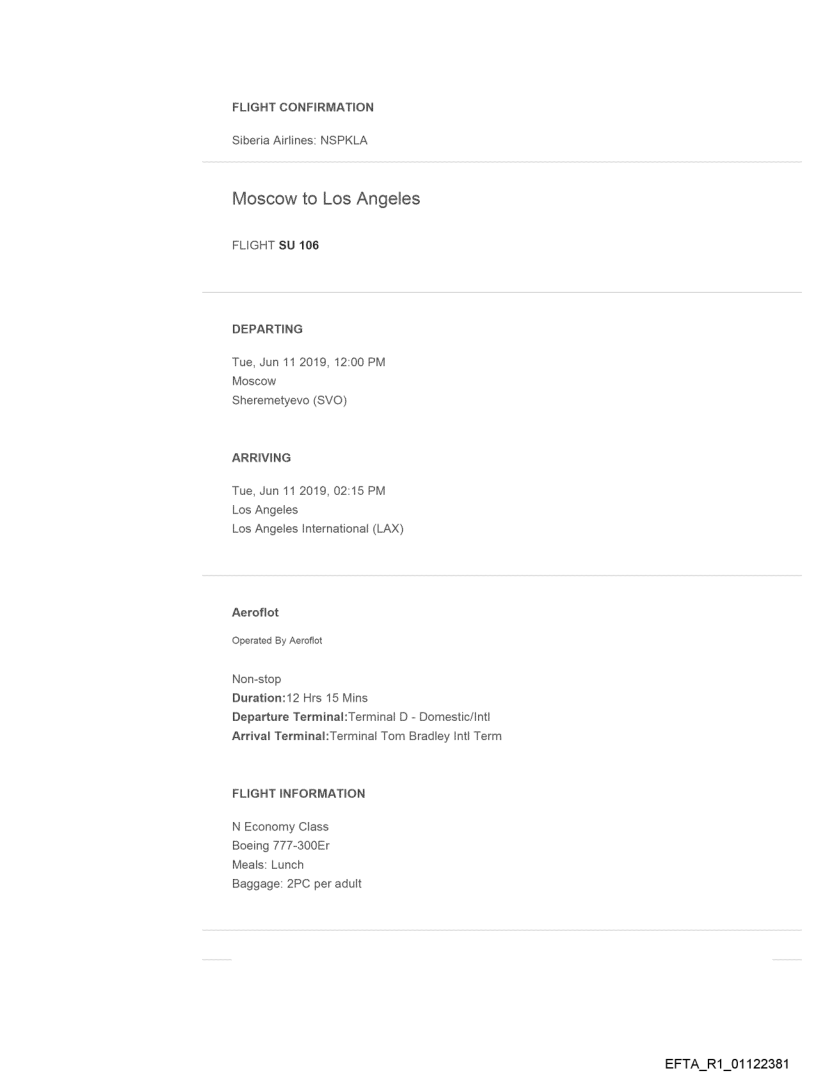Click the Moscow to Los Angeles title

pyautogui.click(x=326, y=199)
